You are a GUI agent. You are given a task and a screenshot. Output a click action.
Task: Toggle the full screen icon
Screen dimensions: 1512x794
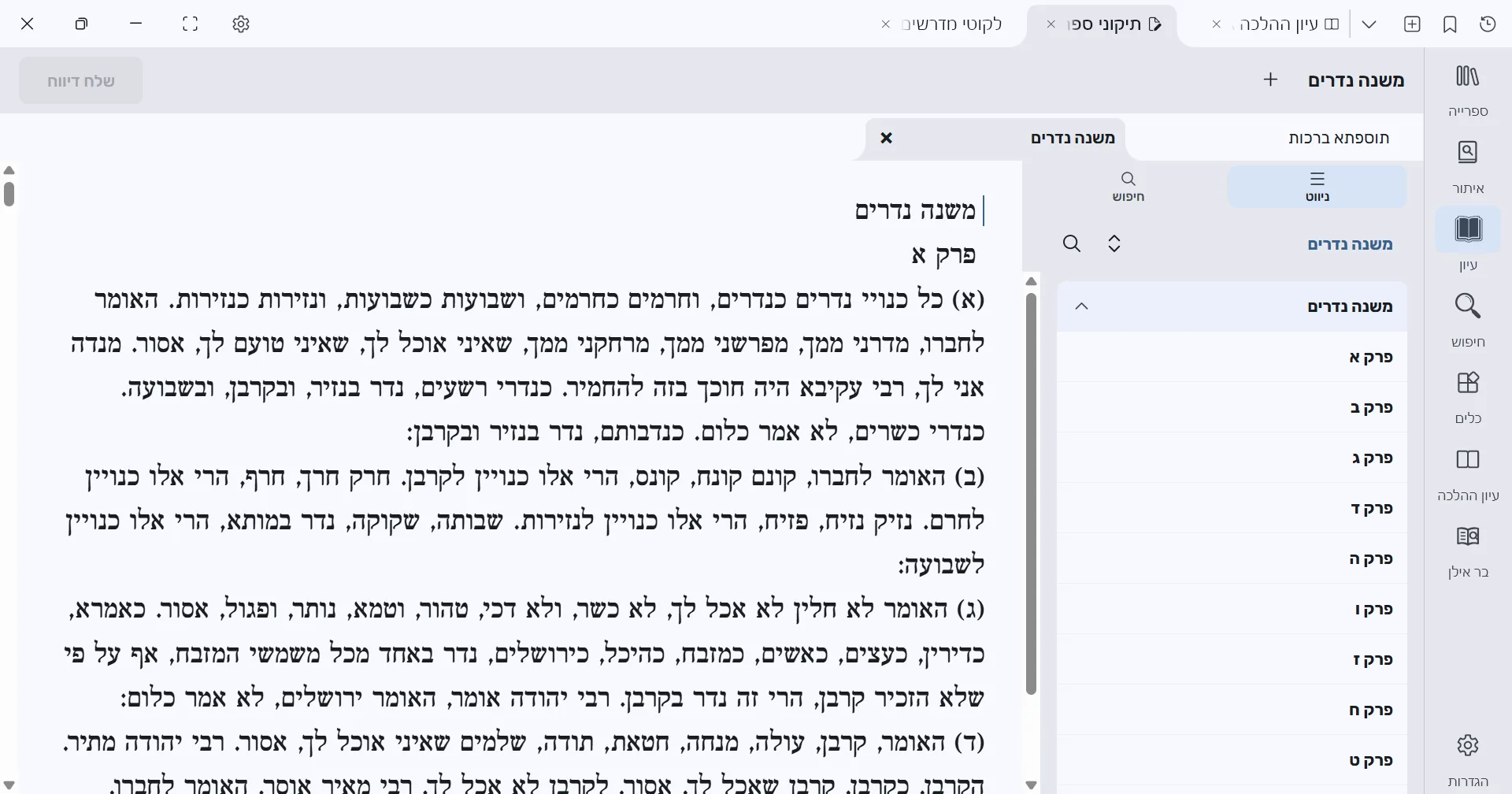pos(190,24)
